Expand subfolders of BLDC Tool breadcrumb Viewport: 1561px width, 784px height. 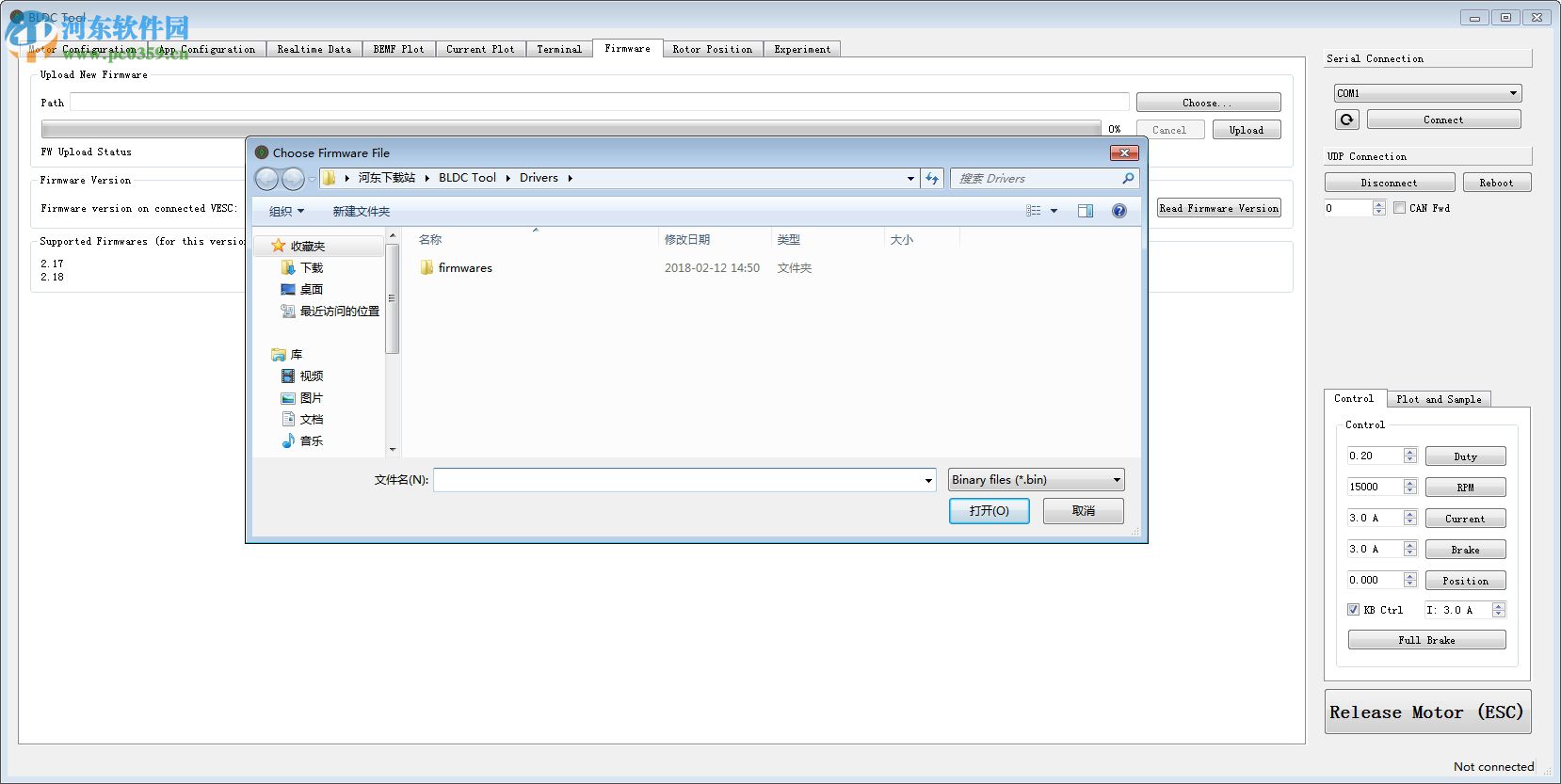pos(507,178)
